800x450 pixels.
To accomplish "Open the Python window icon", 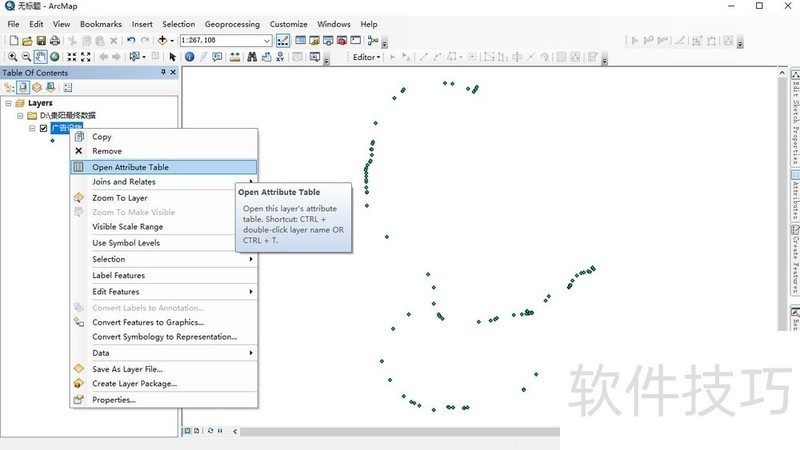I will coord(356,40).
